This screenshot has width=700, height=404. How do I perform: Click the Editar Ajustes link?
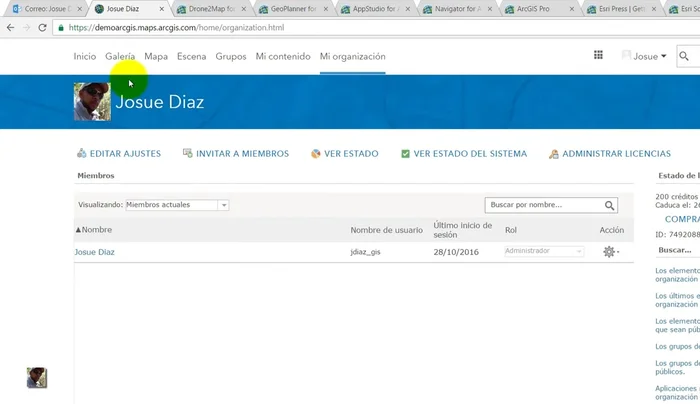point(125,154)
